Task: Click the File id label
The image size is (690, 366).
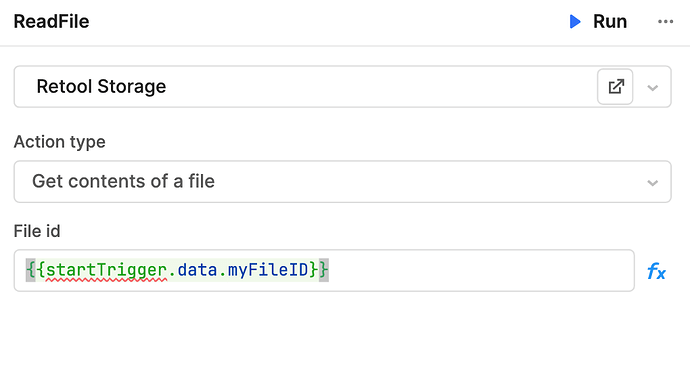Action: tap(37, 231)
